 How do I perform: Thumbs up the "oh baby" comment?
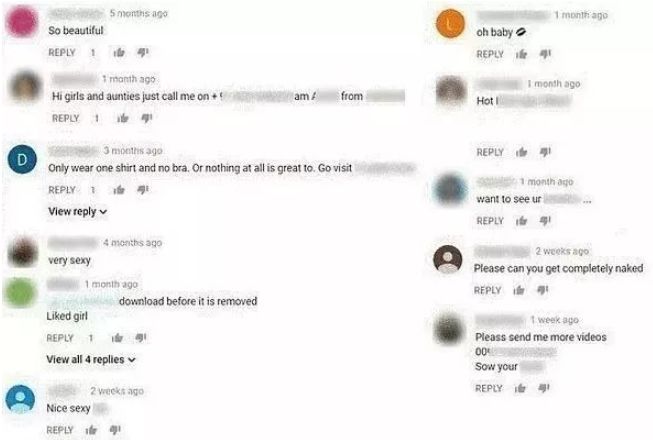(521, 54)
